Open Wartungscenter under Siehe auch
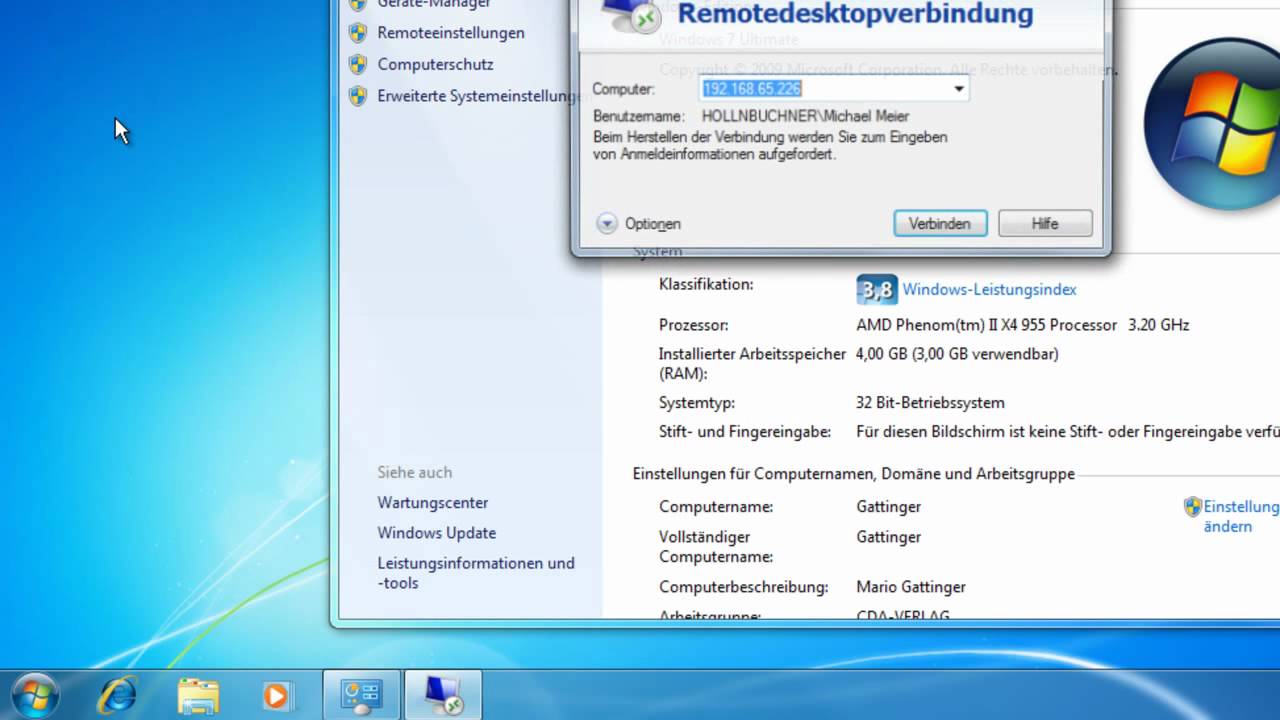Screen dimensions: 1280x720 tap(433, 503)
